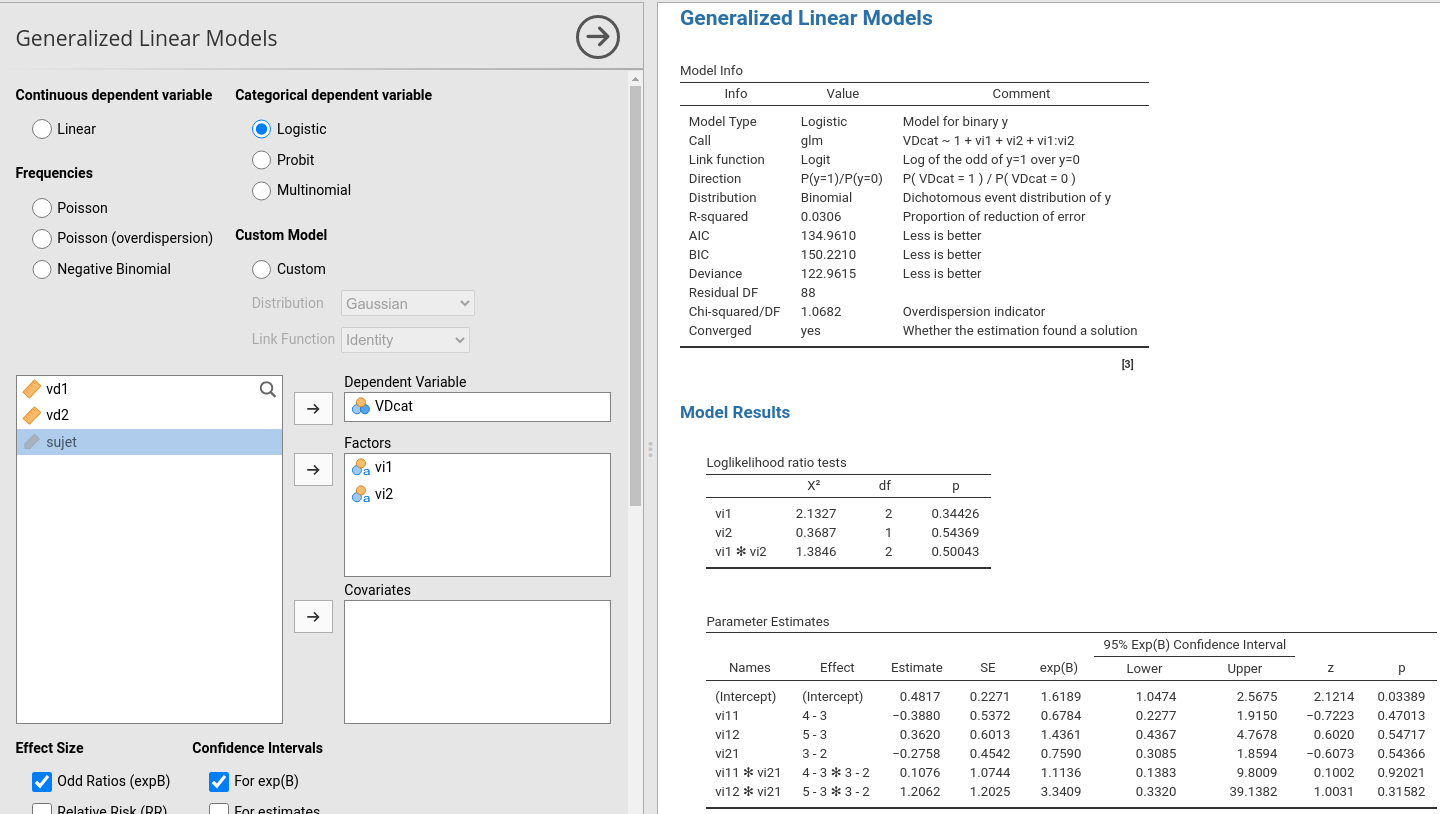This screenshot has height=814, width=1440.
Task: Click the vi1 ✻ vi2 p value 0.50043
Action: pyautogui.click(x=955, y=551)
